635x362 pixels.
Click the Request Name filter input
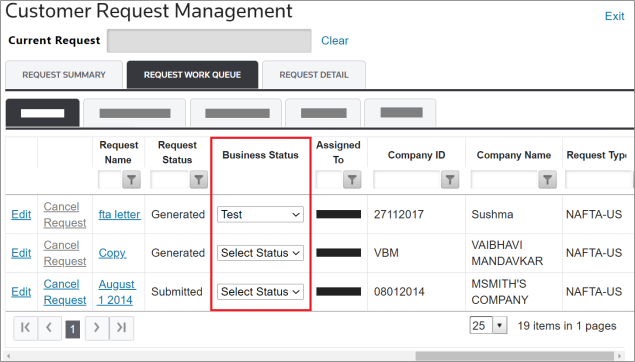[x=110, y=179]
